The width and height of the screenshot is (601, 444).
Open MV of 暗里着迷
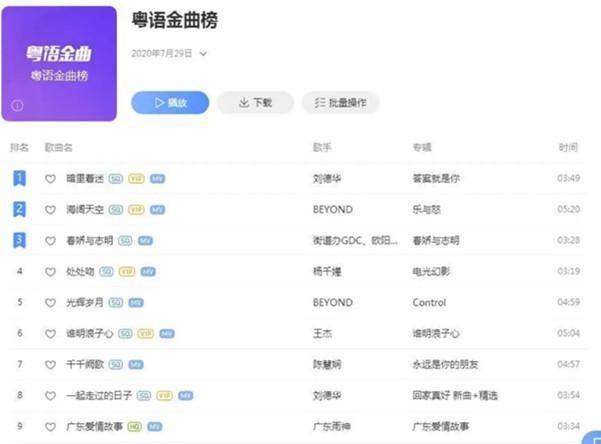(157, 179)
